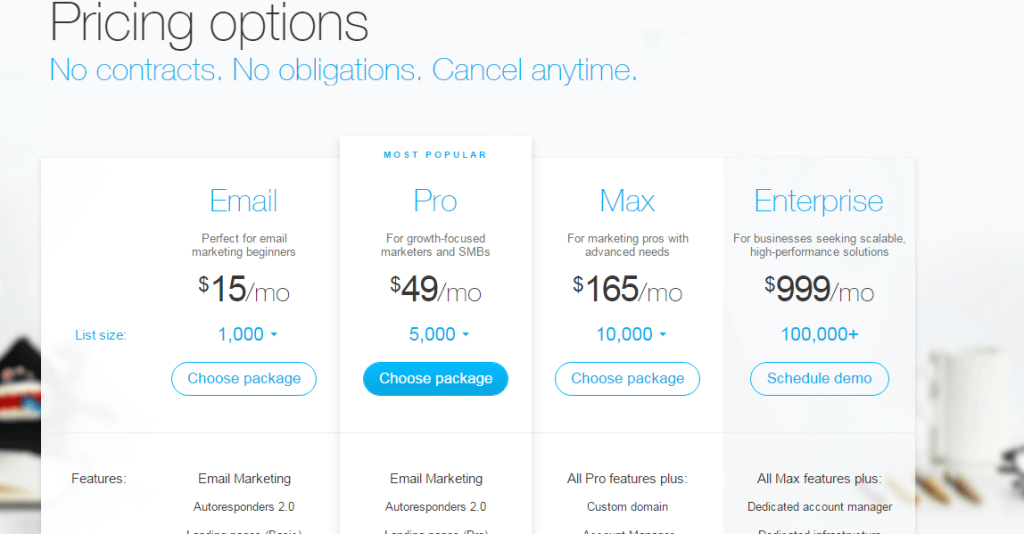
Task: Choose package for the Pro plan
Action: coord(436,379)
